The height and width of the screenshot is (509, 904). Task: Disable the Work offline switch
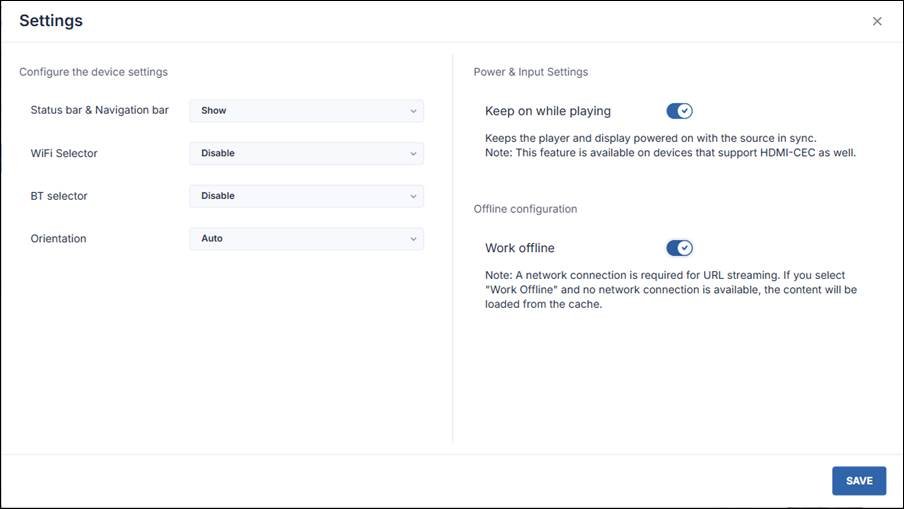click(679, 248)
